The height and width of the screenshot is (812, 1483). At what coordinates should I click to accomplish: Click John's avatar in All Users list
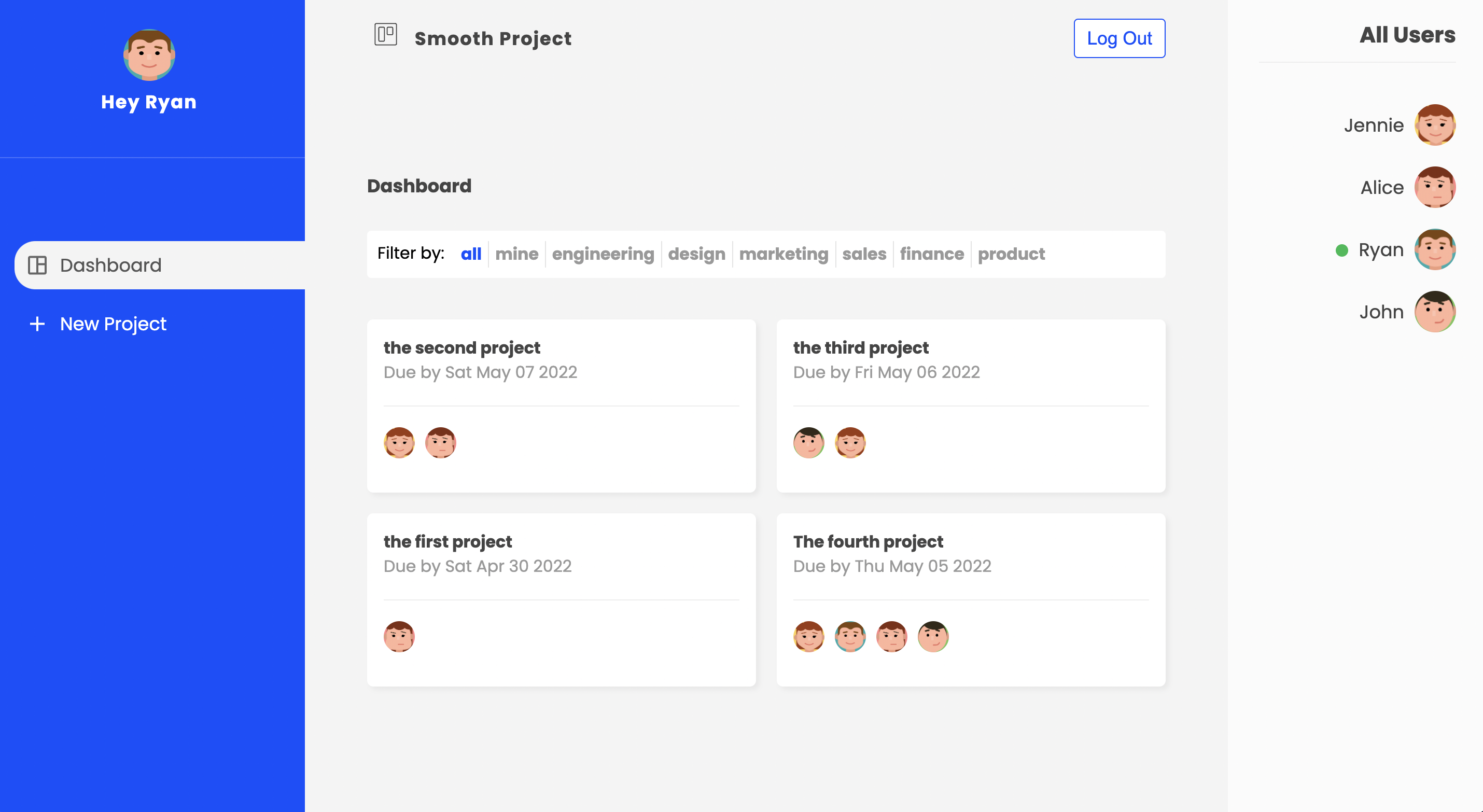pyautogui.click(x=1436, y=312)
